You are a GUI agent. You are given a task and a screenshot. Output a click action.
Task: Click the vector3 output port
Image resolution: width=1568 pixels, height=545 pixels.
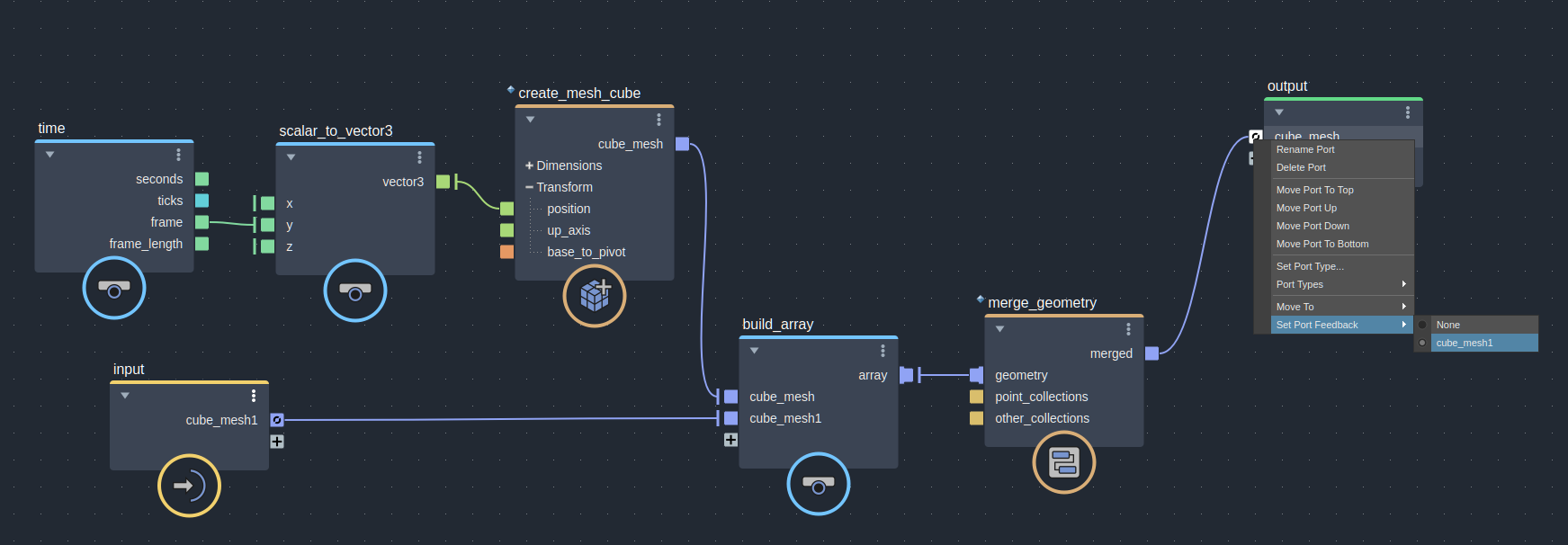(x=443, y=182)
